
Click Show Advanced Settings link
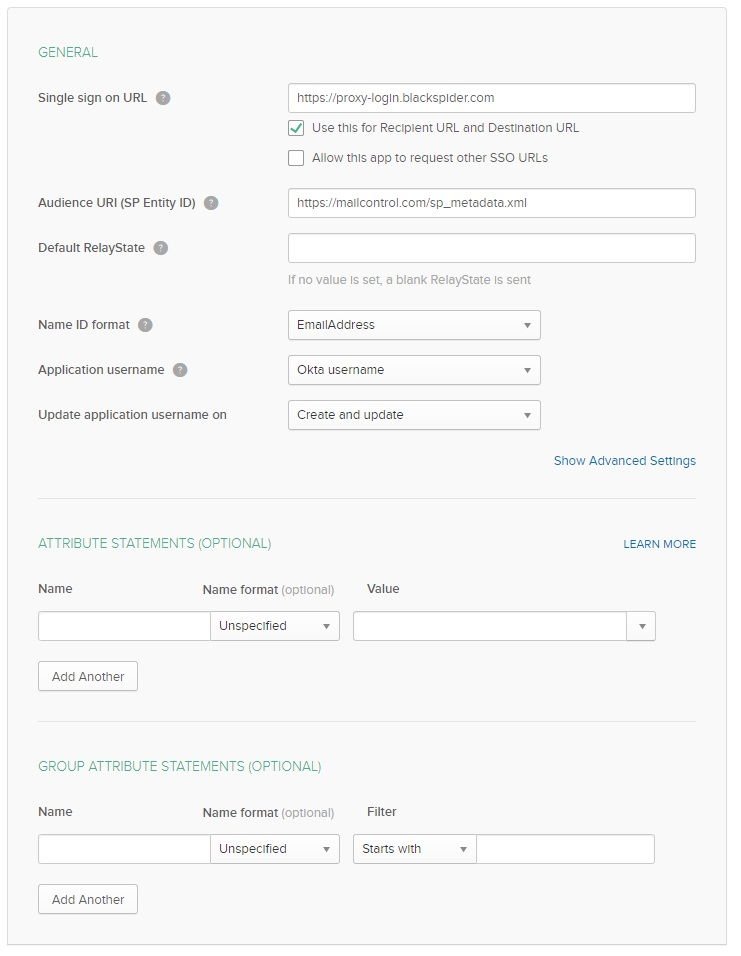624,461
